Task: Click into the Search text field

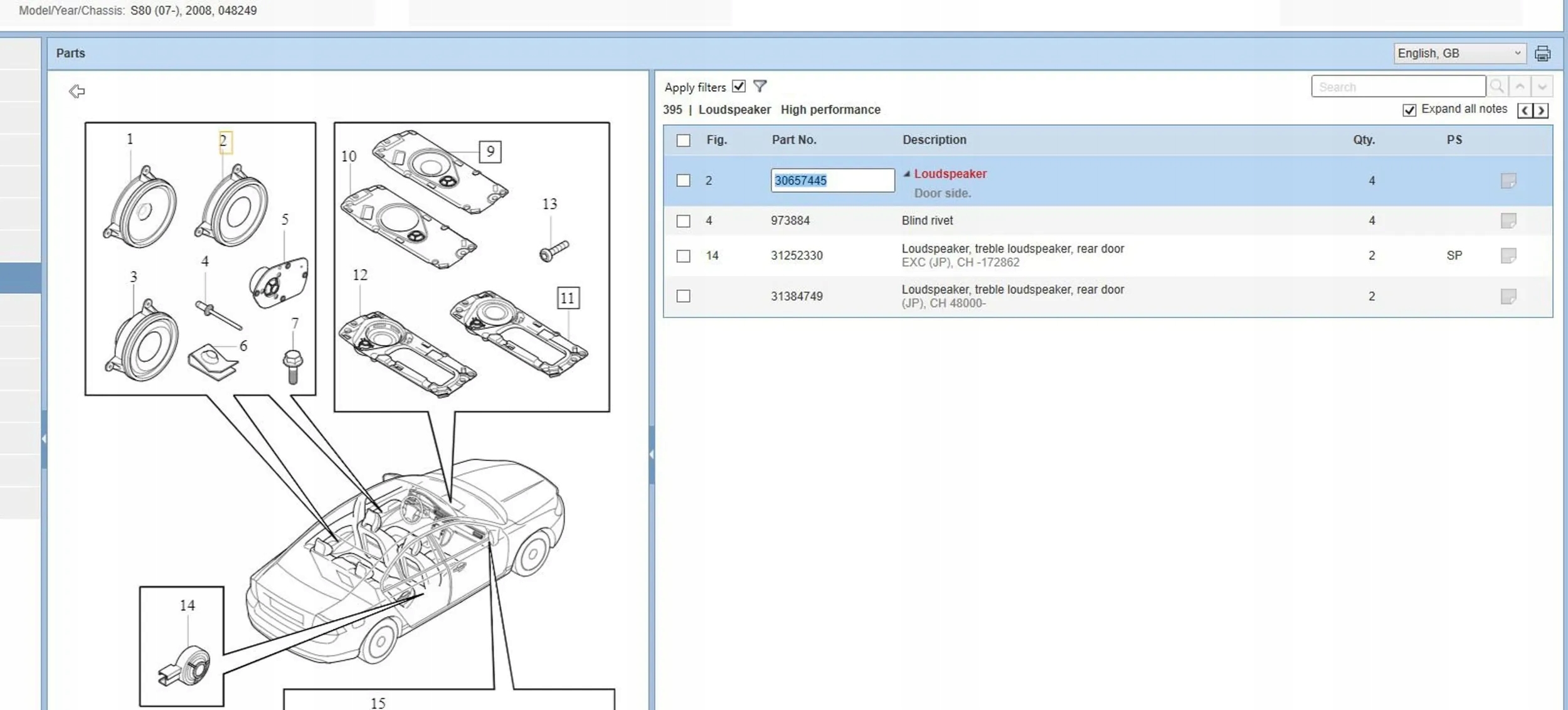Action: pos(1397,87)
